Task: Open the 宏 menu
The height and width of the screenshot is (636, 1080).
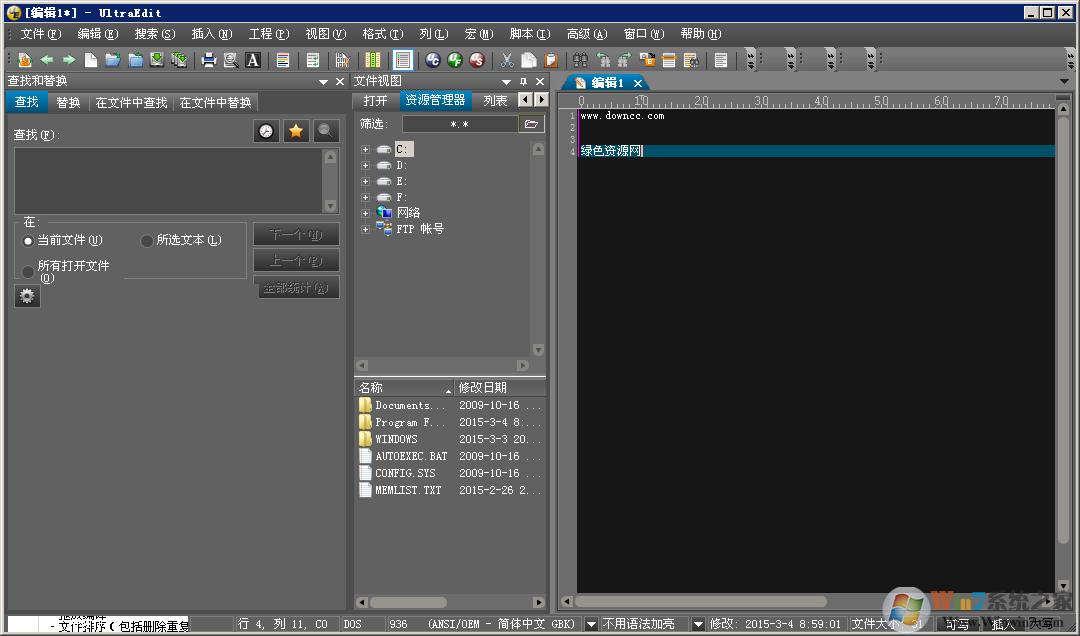Action: 479,33
